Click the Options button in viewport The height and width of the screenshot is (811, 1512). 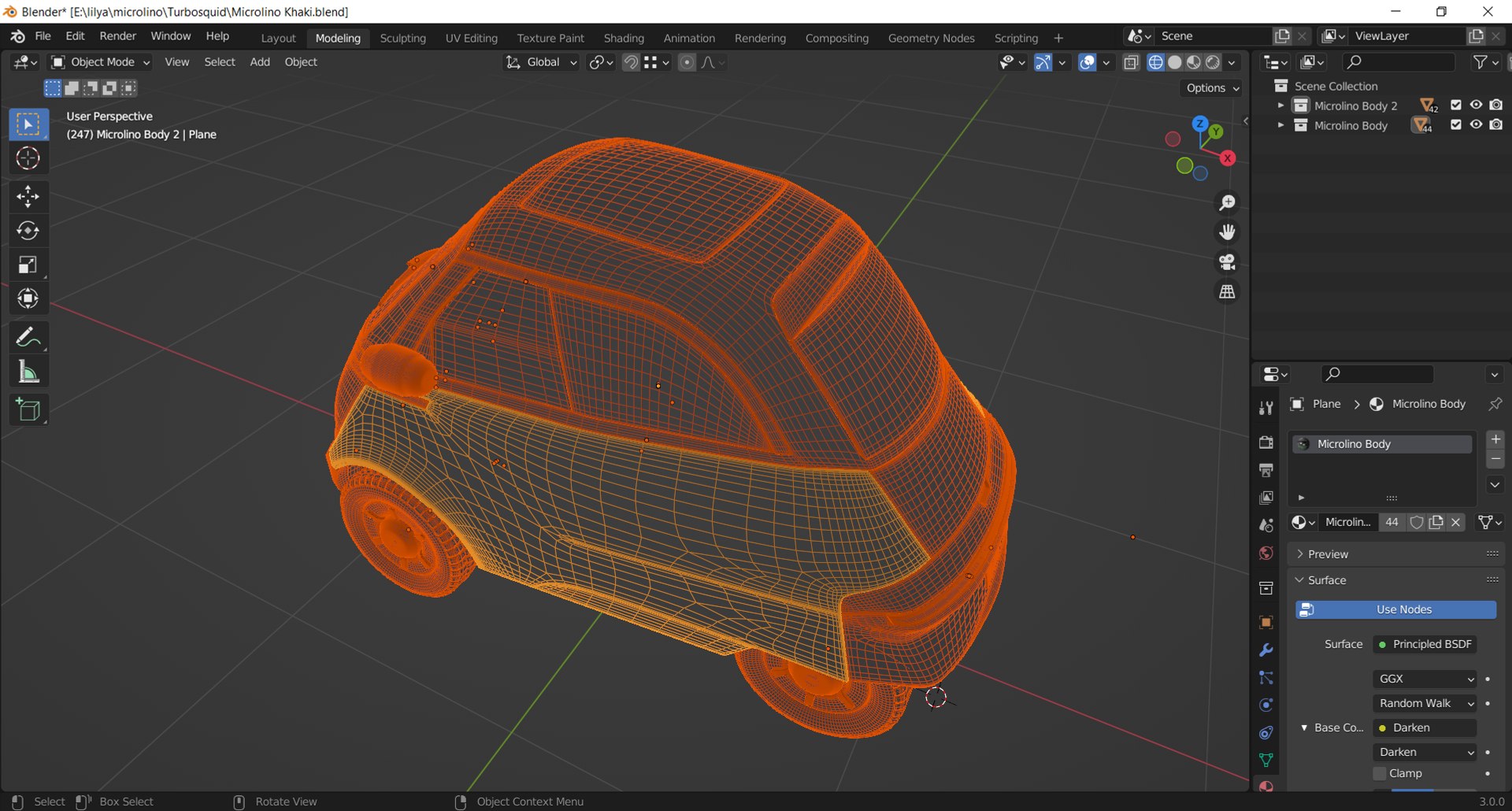[1212, 88]
